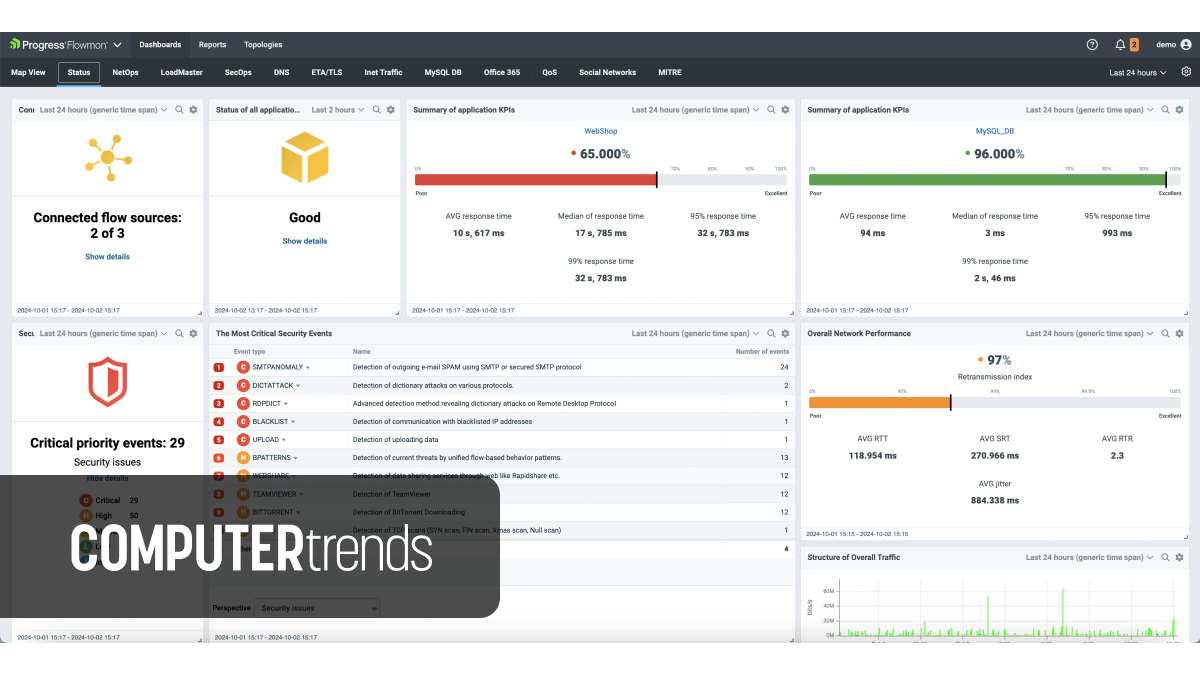Viewport: 1200px width, 675px height.
Task: Open the help question-mark icon
Action: point(1092,45)
